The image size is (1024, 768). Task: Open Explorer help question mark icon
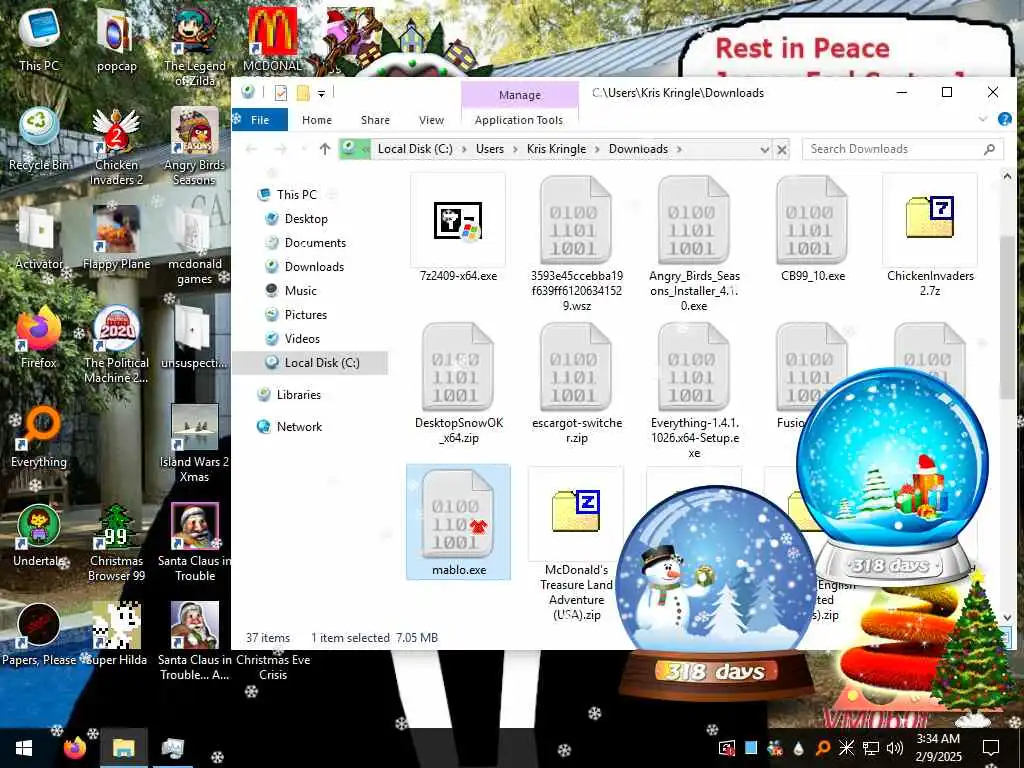(x=1005, y=119)
